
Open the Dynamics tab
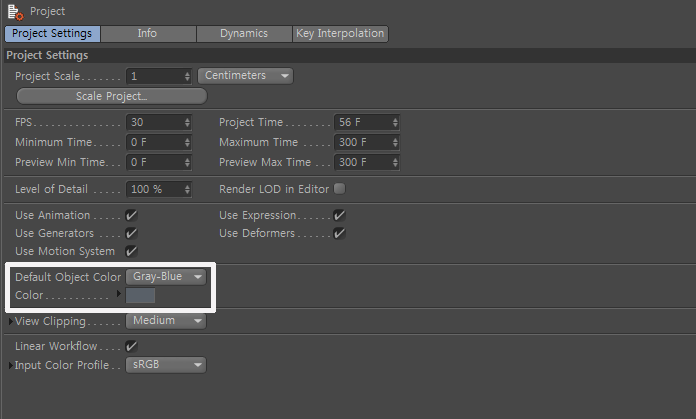click(x=244, y=34)
